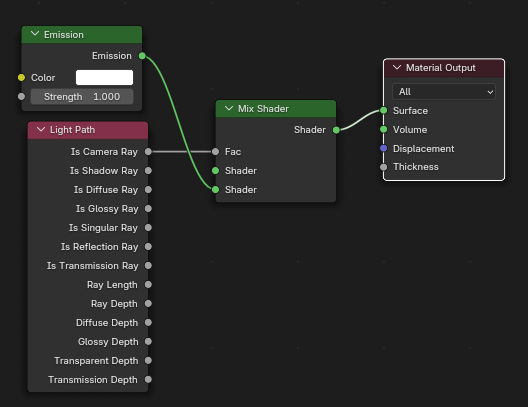Click the Emission output socket
528x407 pixels.
coord(142,56)
